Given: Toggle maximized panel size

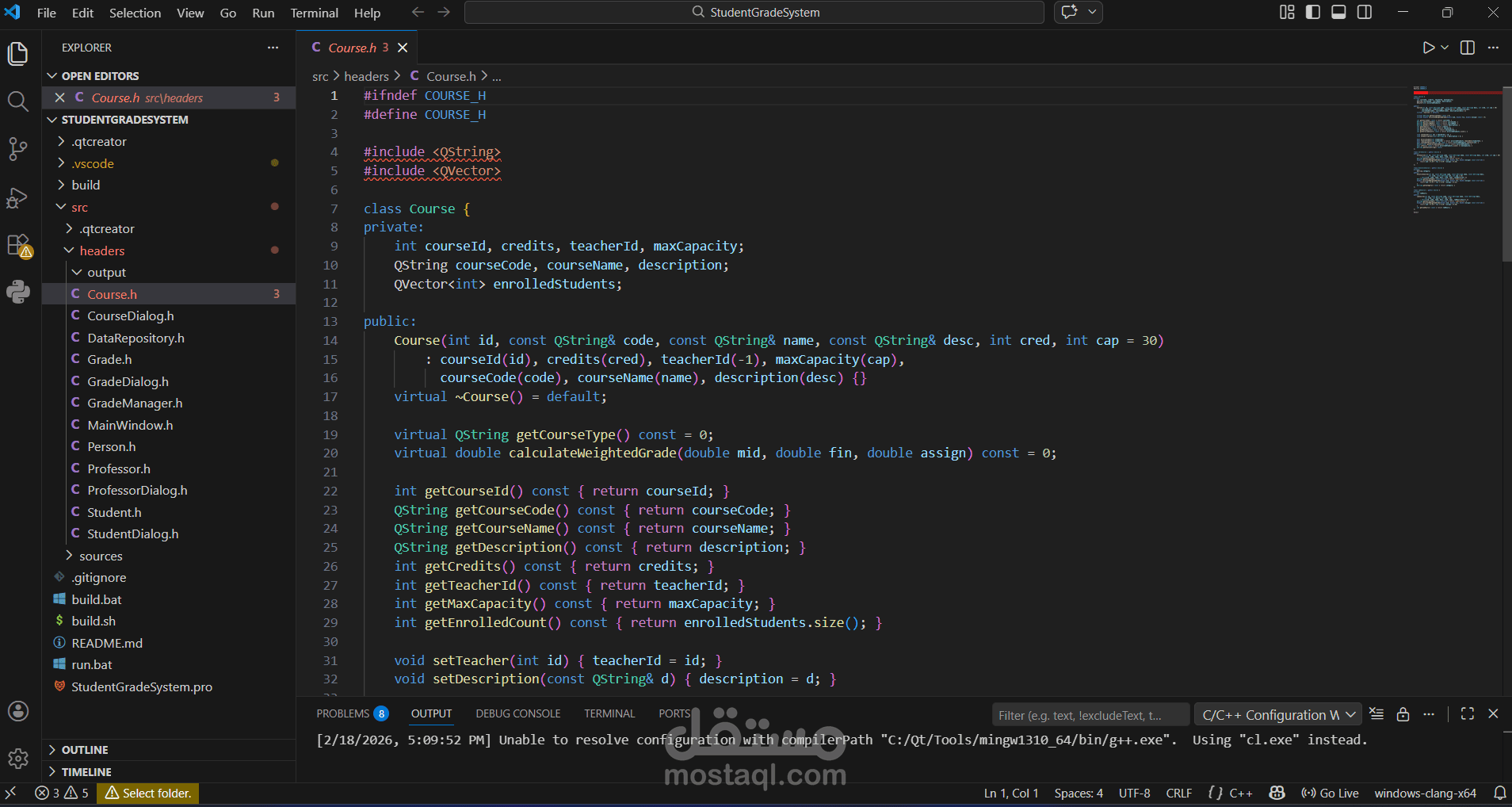Looking at the screenshot, I should (x=1468, y=713).
